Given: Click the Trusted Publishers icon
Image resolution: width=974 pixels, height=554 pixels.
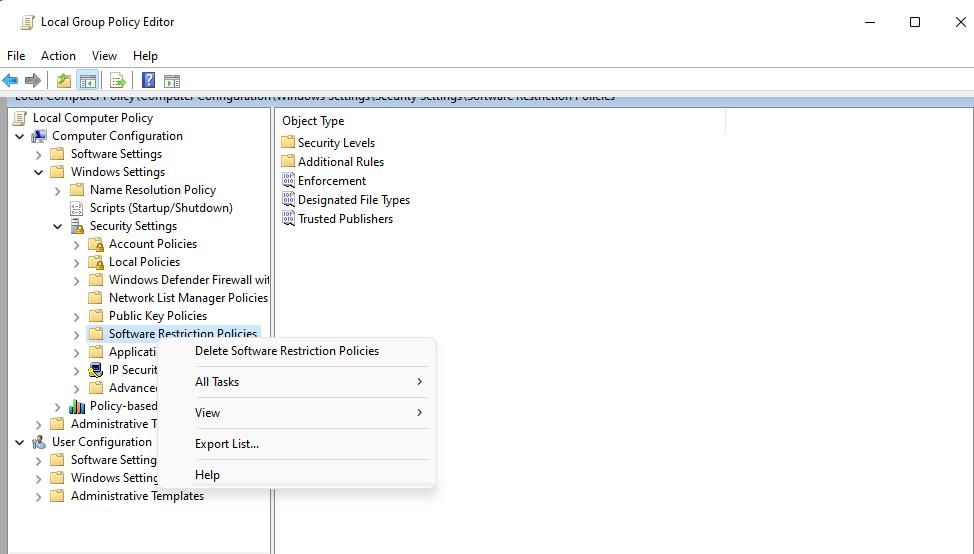Looking at the screenshot, I should coord(288,218).
